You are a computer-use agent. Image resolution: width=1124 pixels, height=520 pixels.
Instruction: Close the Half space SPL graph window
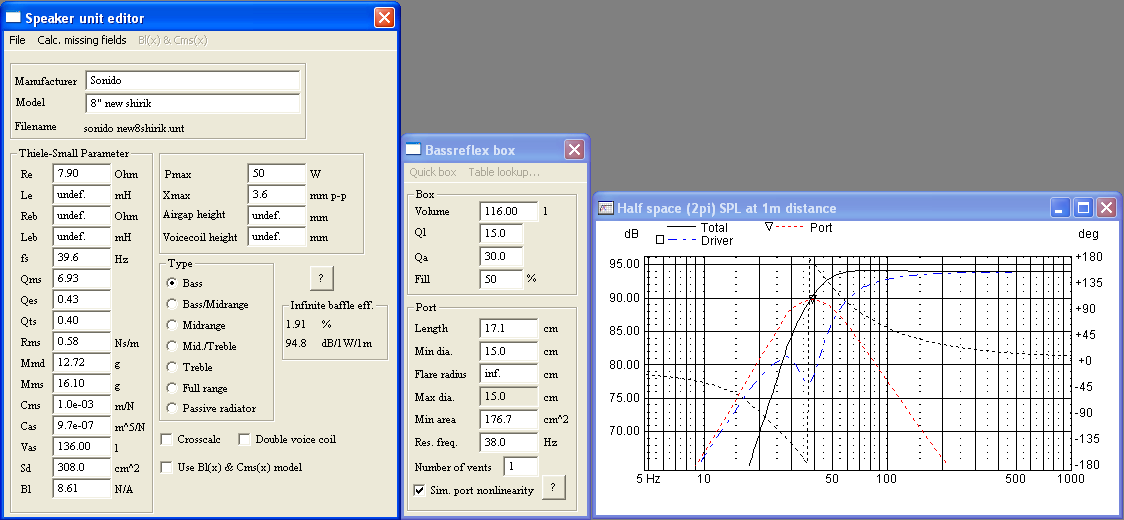[1106, 208]
